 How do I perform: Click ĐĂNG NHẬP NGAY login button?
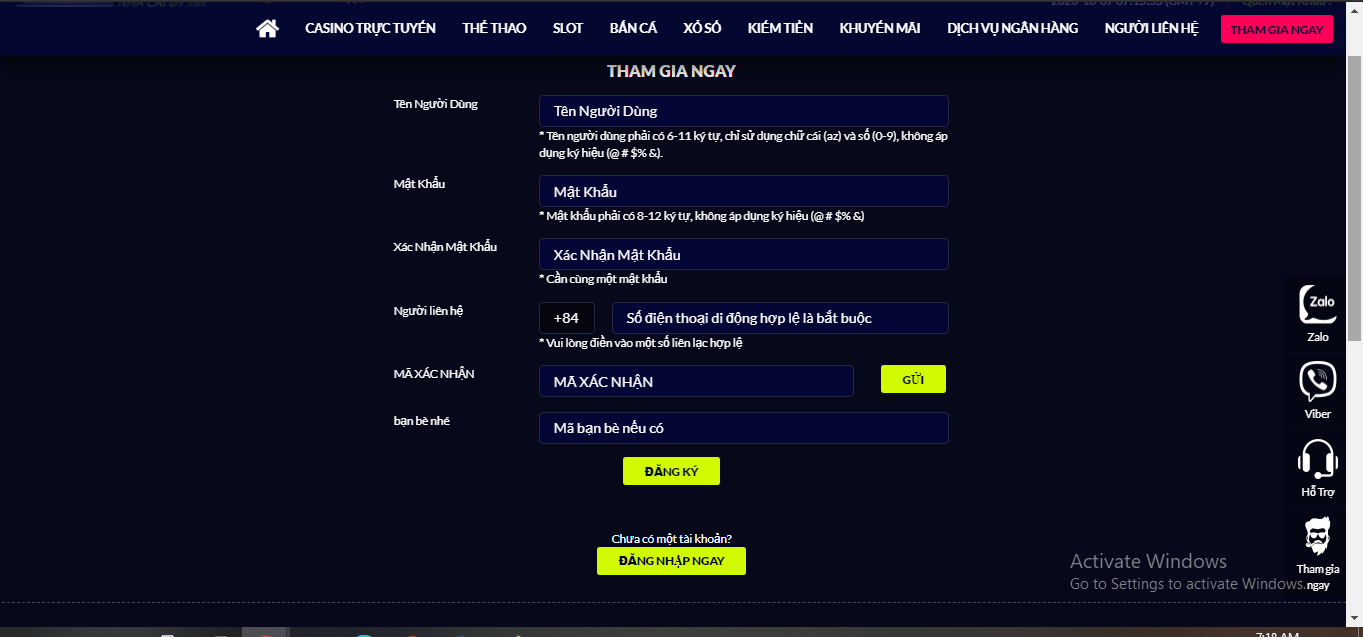(x=671, y=561)
